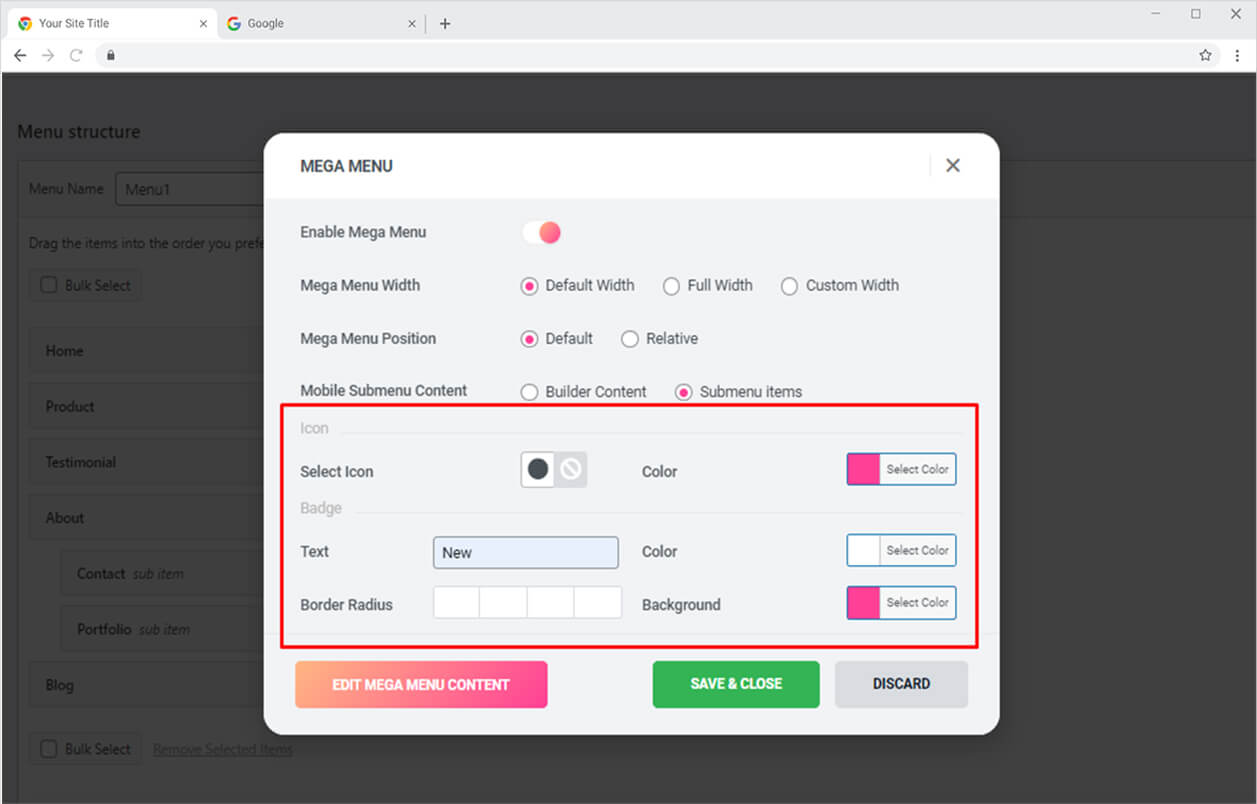1257x804 pixels.
Task: Select Relative mega menu position
Action: (630, 339)
